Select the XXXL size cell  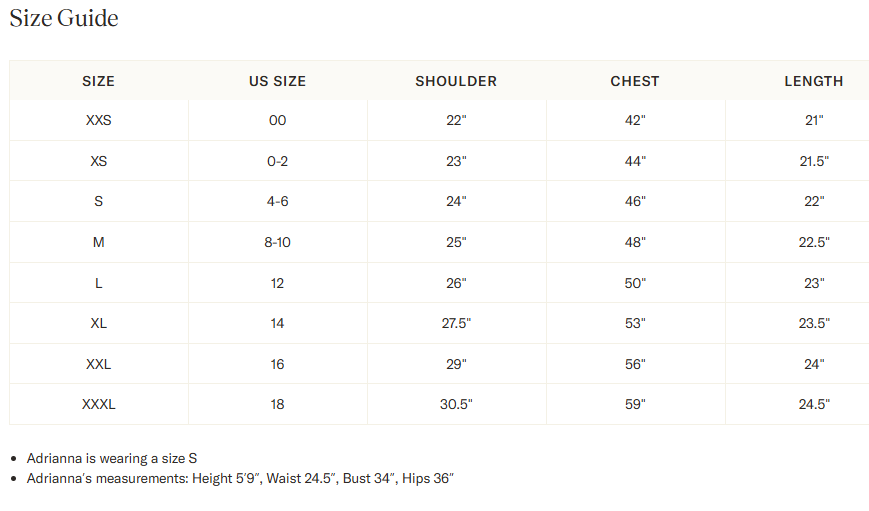coord(98,404)
